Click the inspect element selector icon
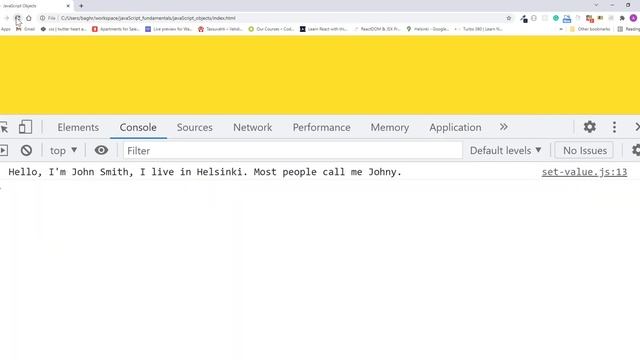The image size is (640, 360). [4, 127]
